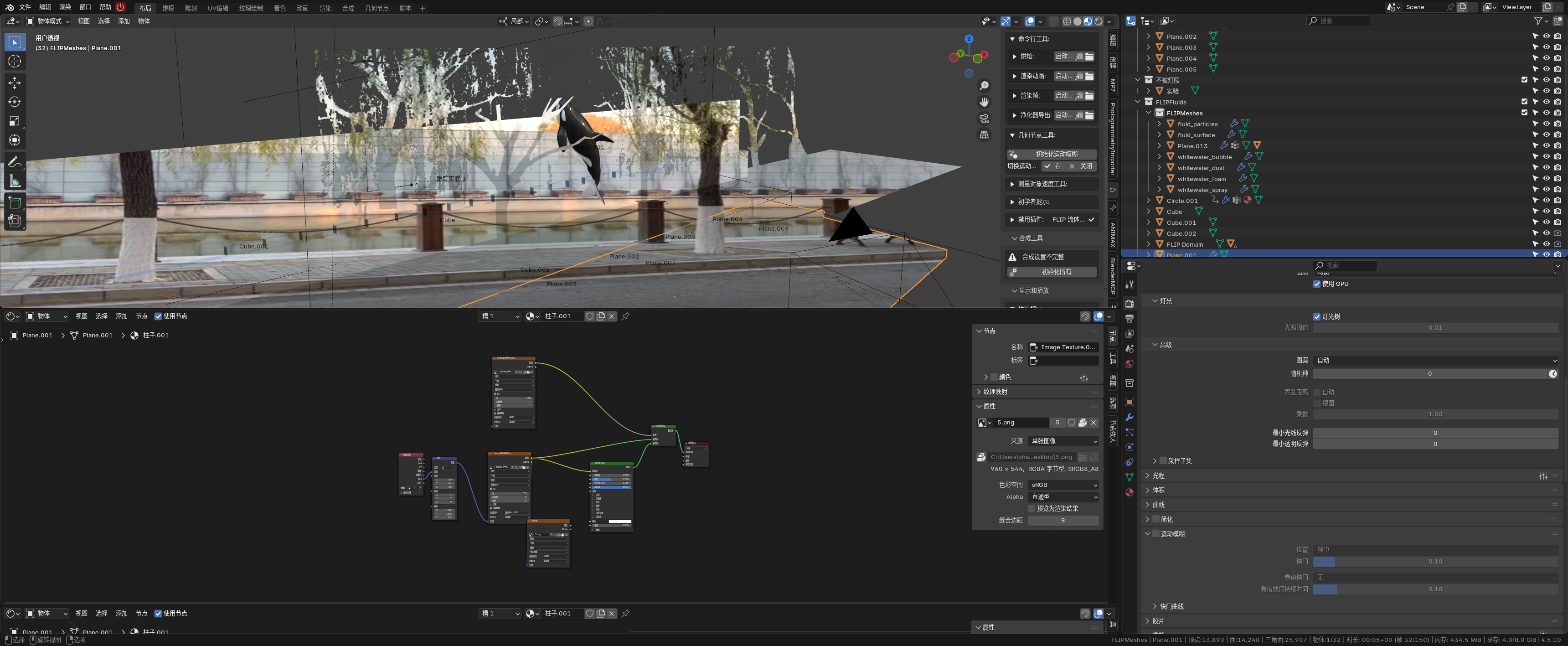1568x646 pixels.
Task: Activate the 3D cursor tool
Action: [15, 61]
